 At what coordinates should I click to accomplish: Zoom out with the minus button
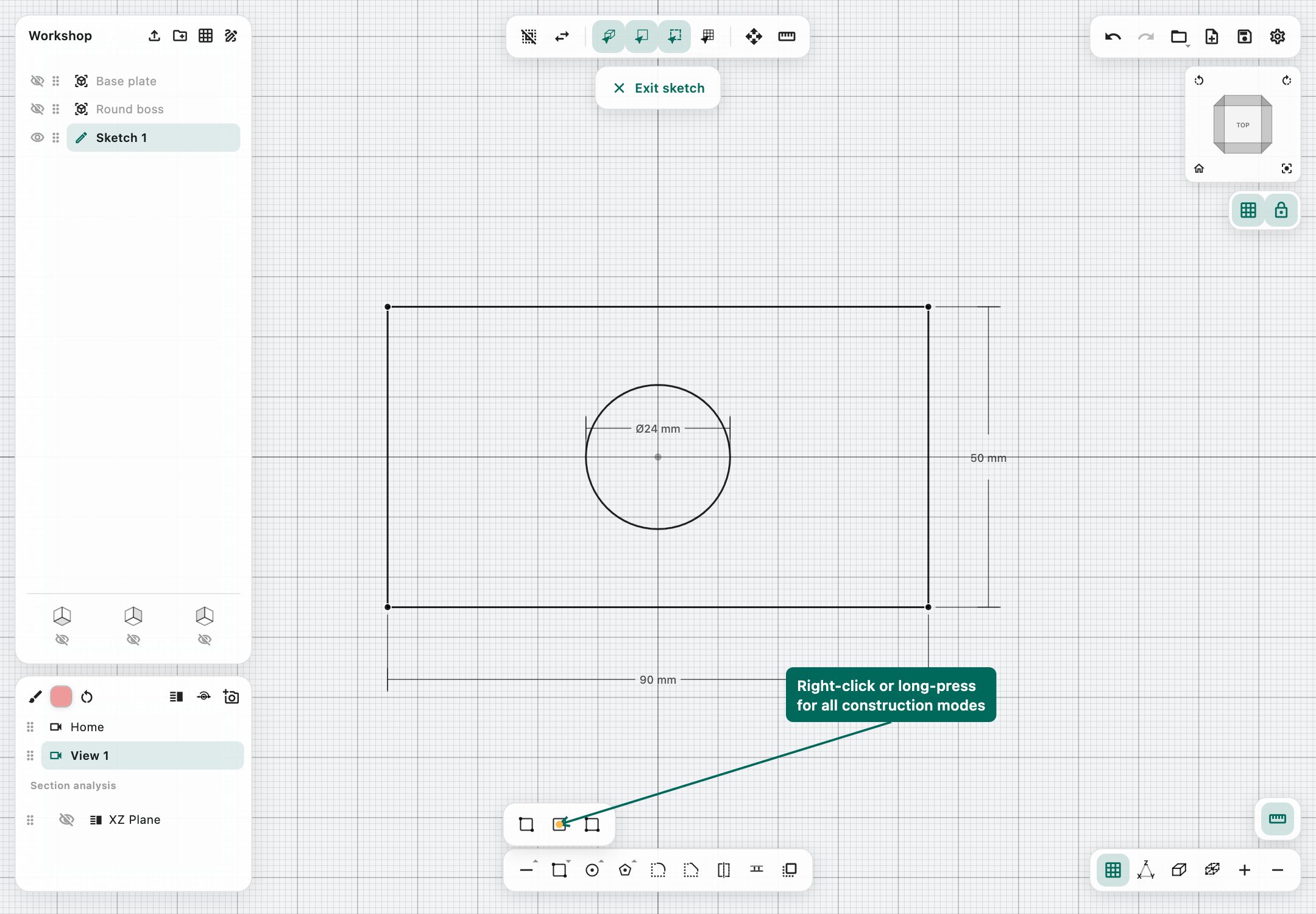1278,870
